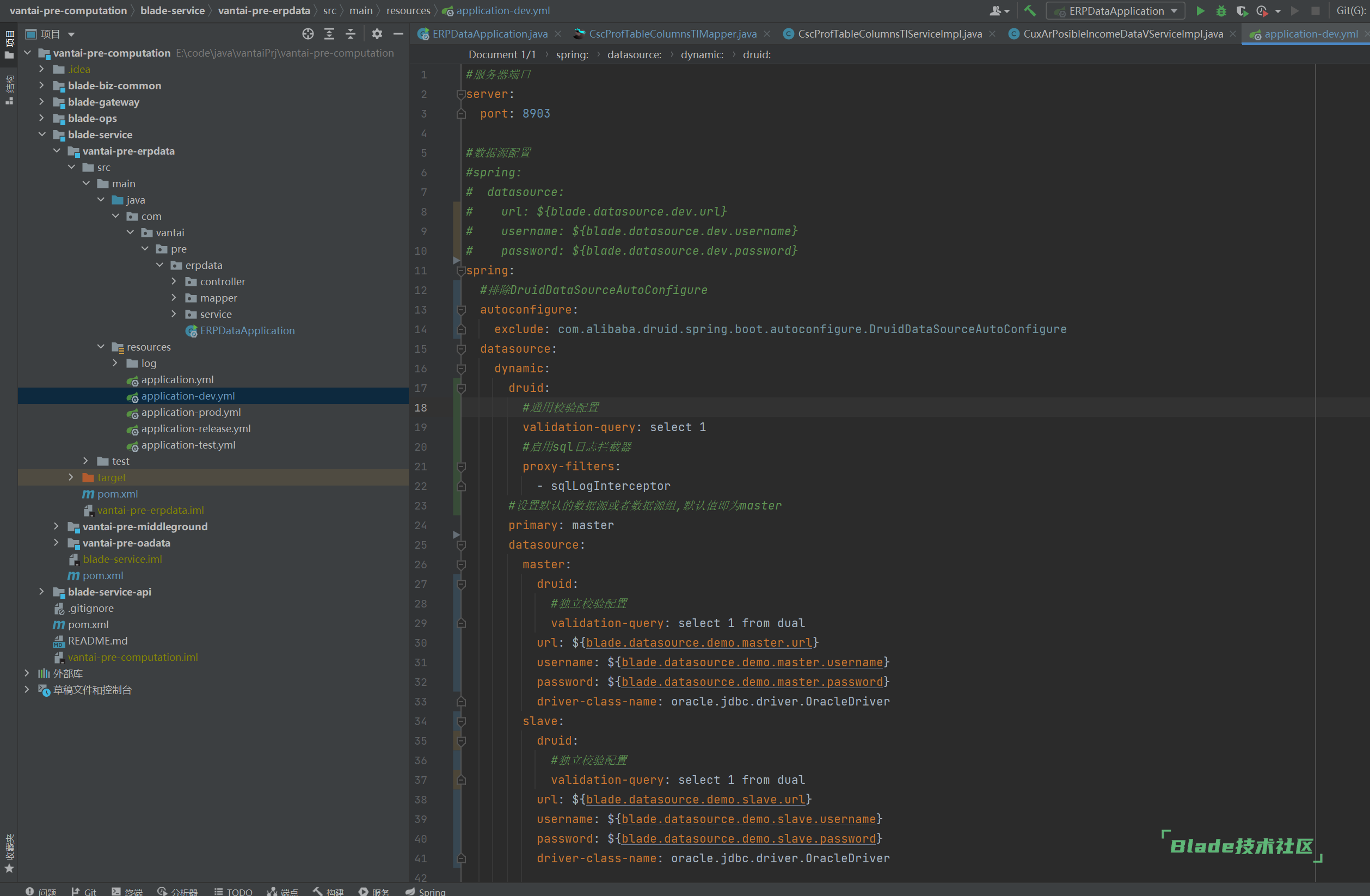Collapse all in project tree icon
This screenshot has width=1370, height=896.
[x=351, y=34]
